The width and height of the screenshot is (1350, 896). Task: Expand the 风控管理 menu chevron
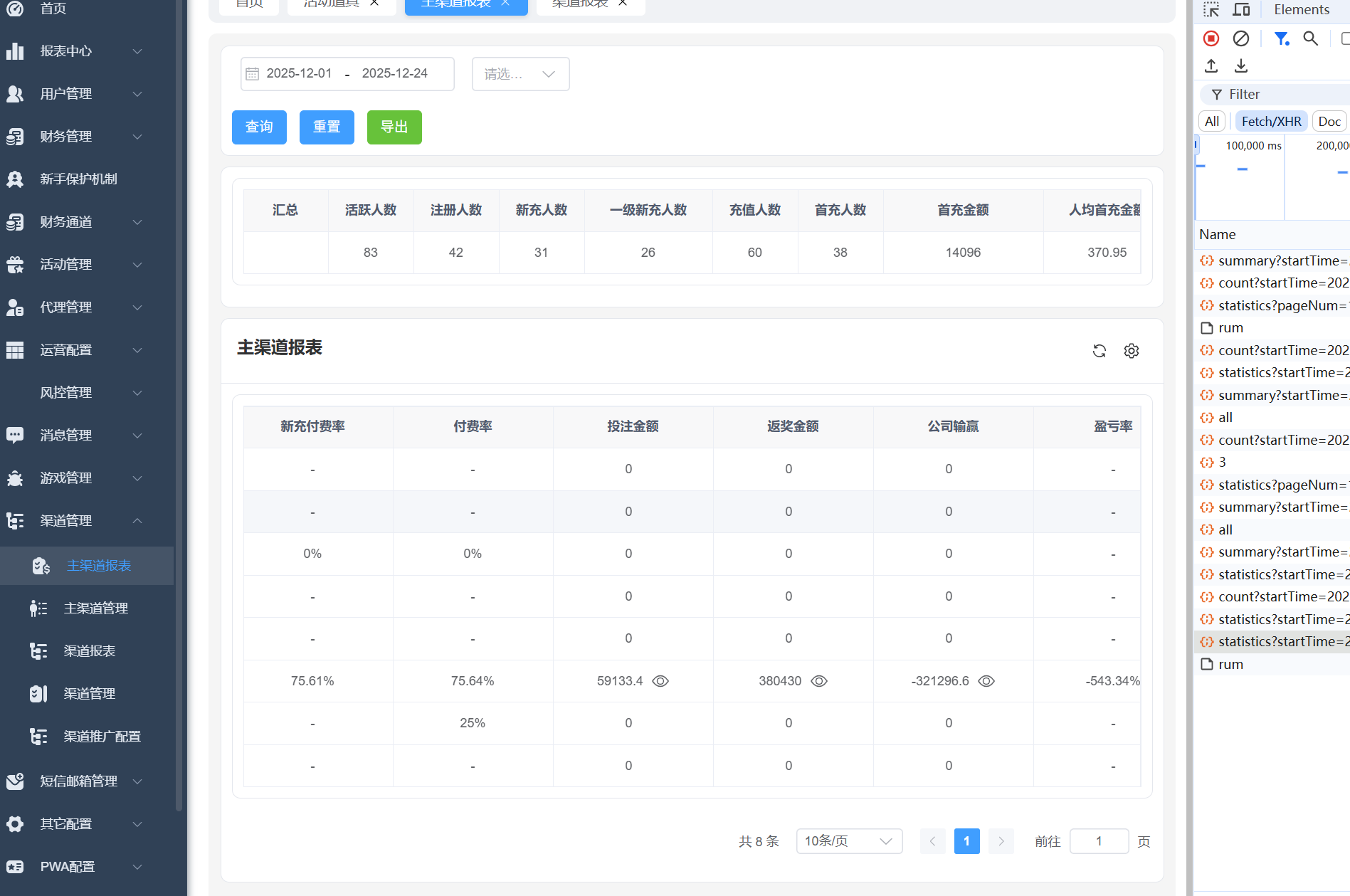pyautogui.click(x=137, y=393)
